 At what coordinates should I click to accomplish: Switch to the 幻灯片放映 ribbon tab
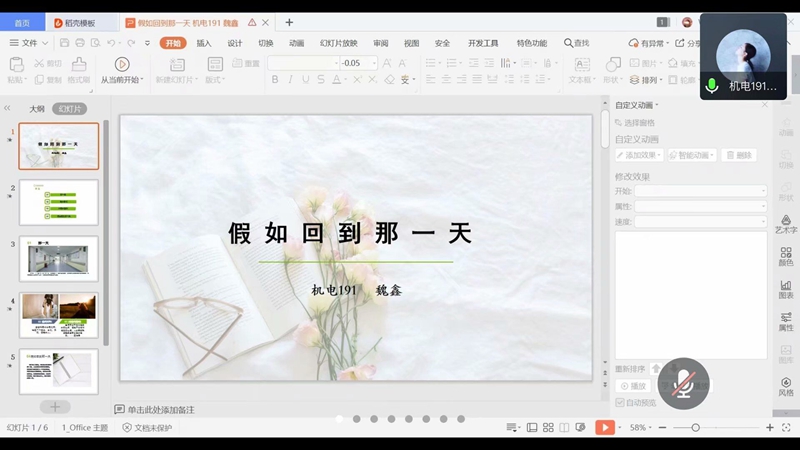[x=338, y=43]
